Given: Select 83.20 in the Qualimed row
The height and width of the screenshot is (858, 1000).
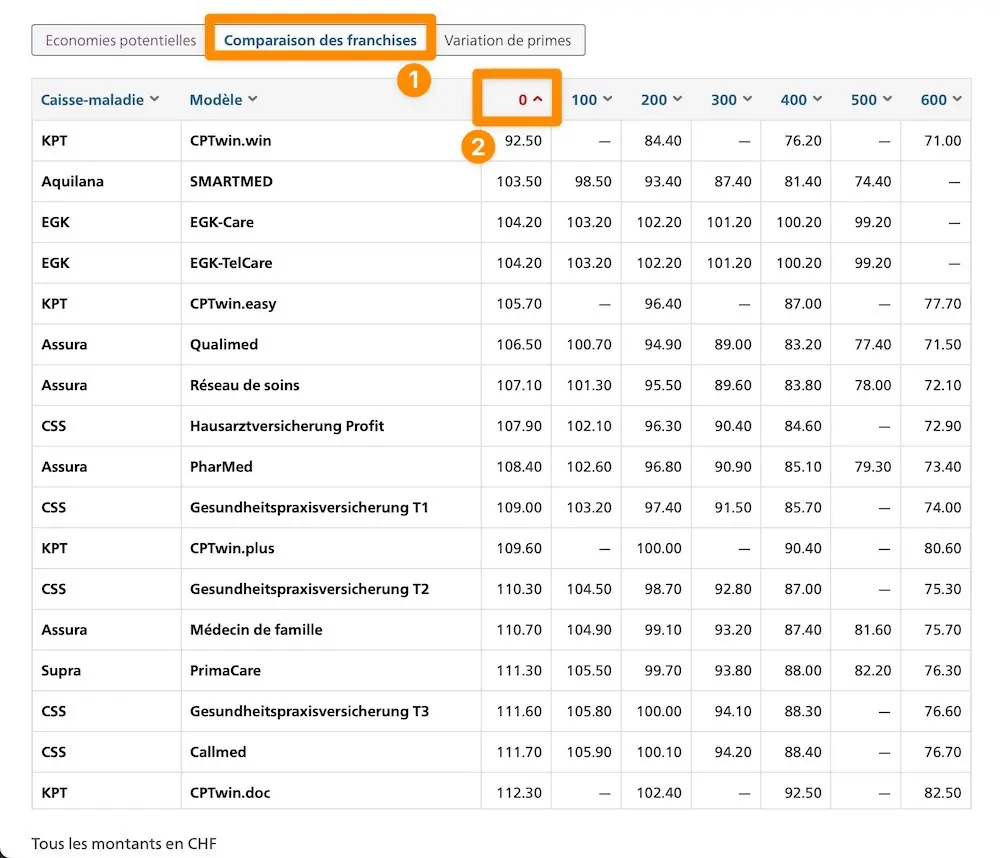Looking at the screenshot, I should pyautogui.click(x=803, y=344).
